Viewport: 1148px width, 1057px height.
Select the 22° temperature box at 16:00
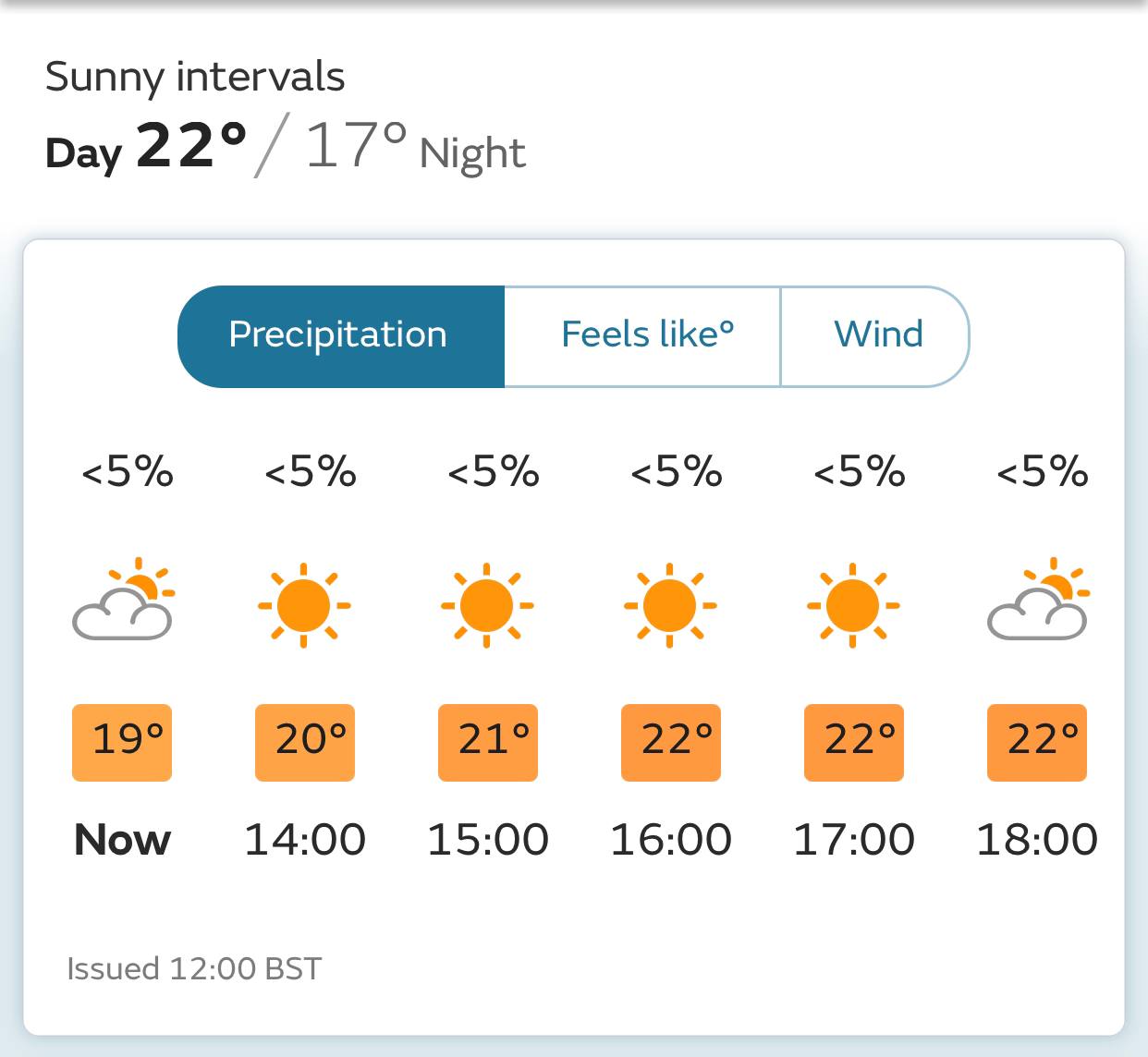671,743
